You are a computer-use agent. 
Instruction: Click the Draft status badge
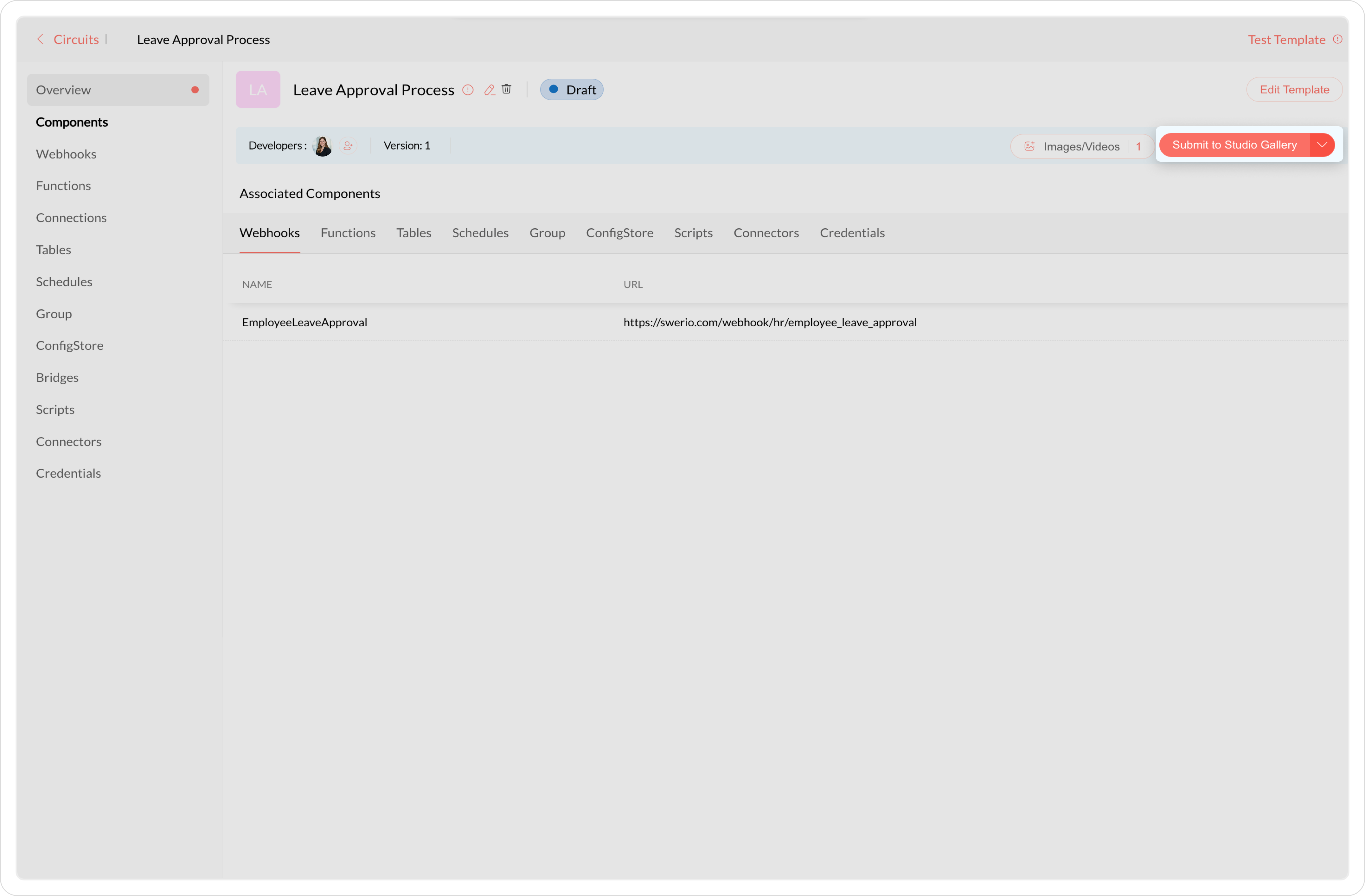point(571,89)
